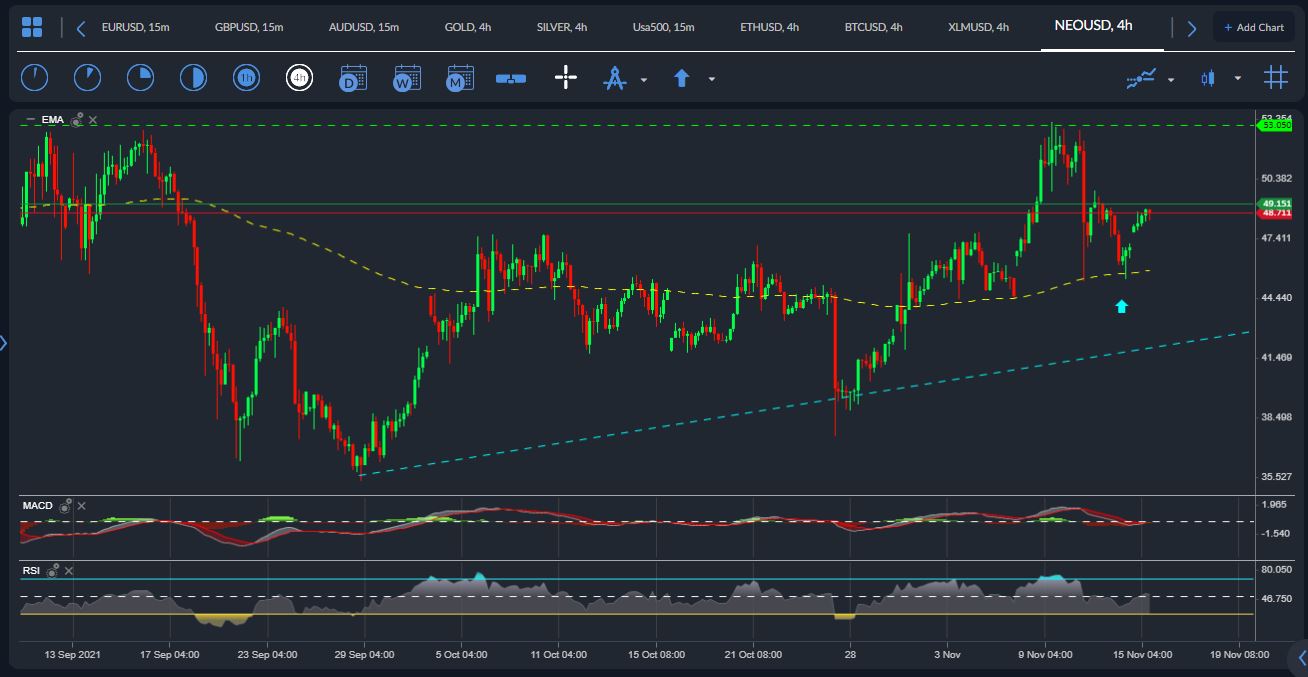Click the Add Chart button
Screen dimensions: 1308x677
click(x=1253, y=27)
